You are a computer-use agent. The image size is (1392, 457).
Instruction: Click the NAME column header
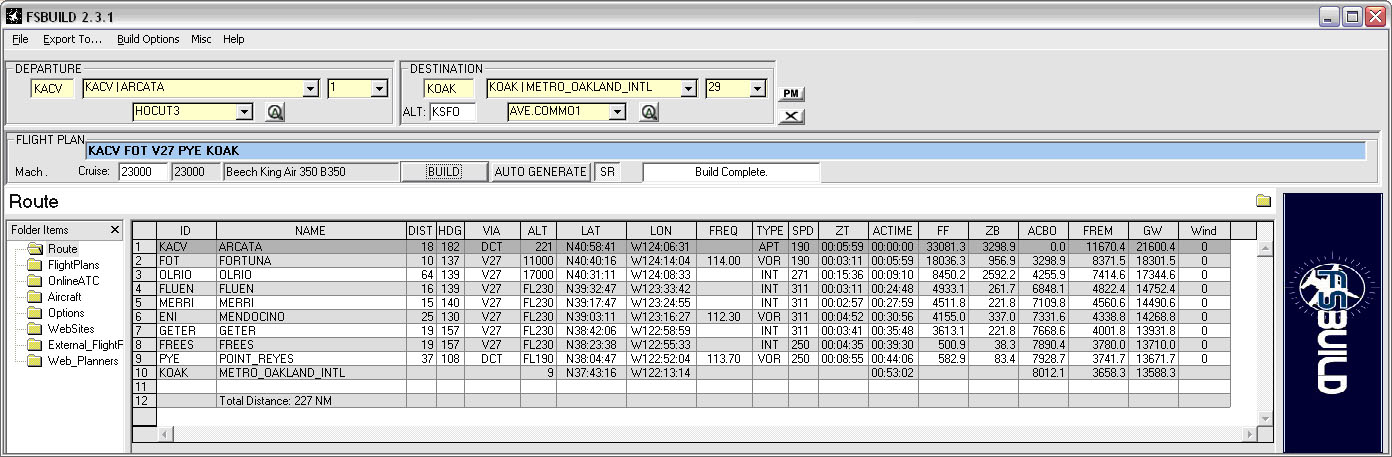[311, 231]
